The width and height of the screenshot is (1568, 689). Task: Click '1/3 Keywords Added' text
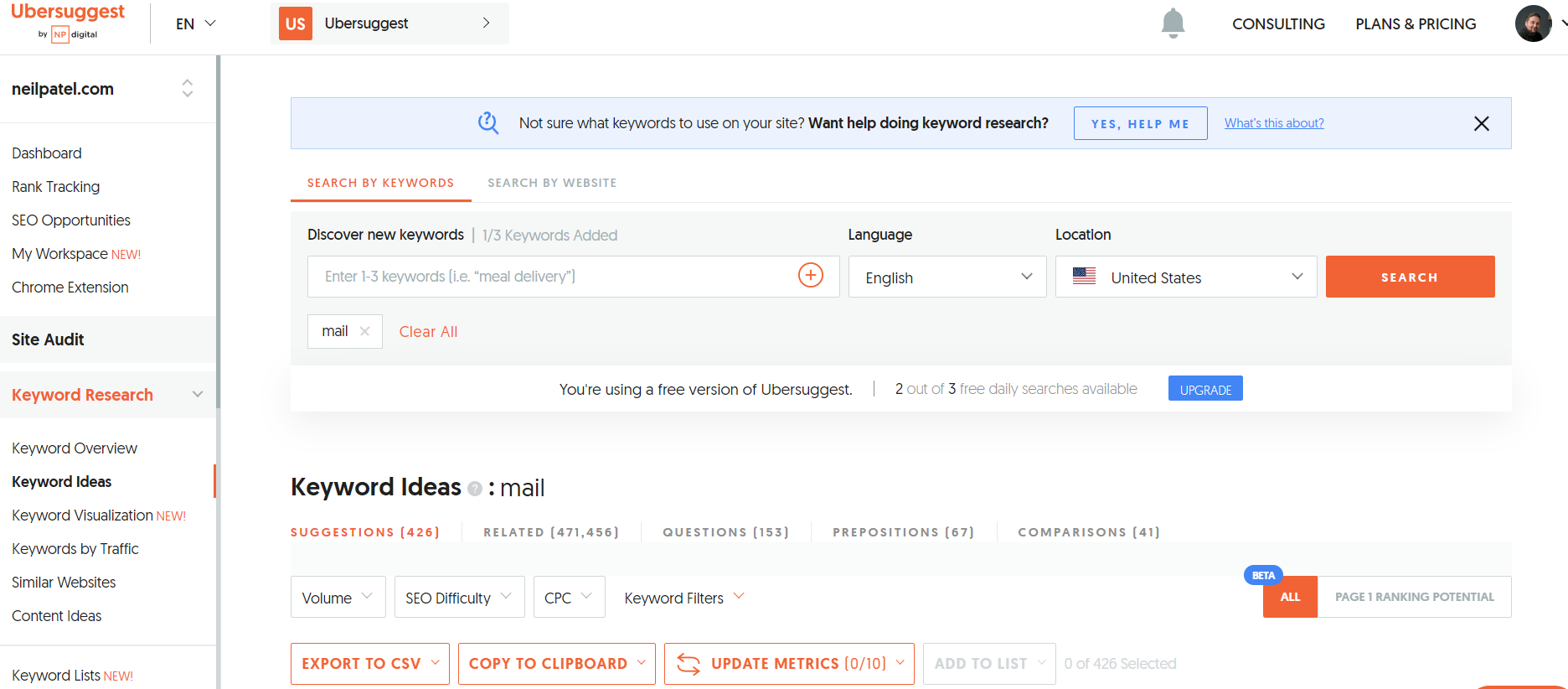click(549, 236)
